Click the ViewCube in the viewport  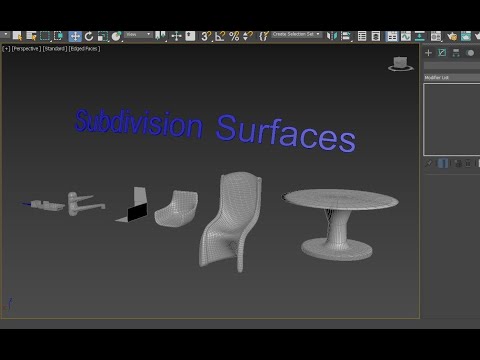click(401, 64)
